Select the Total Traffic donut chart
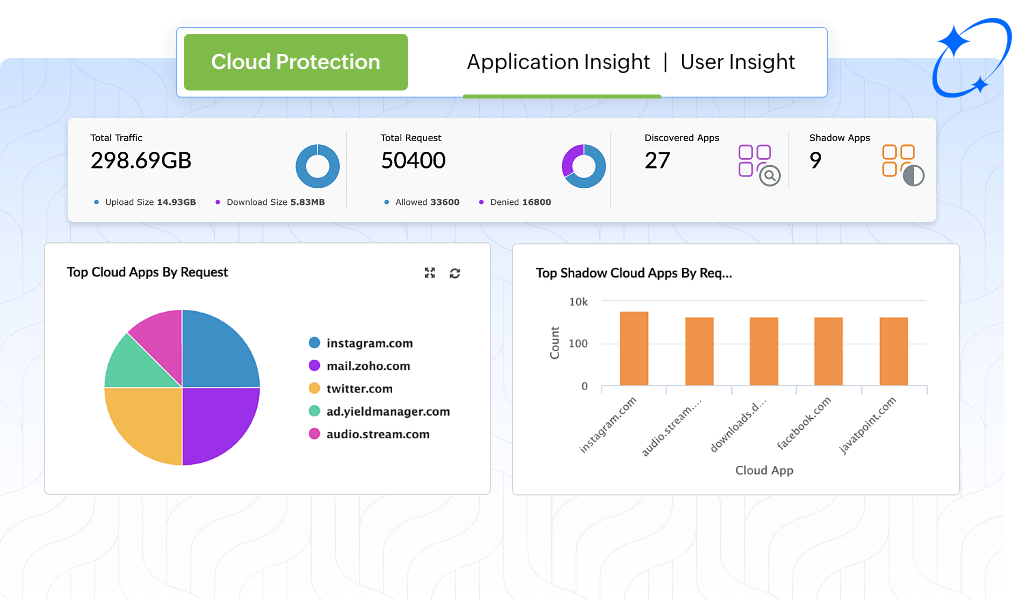 (x=317, y=166)
